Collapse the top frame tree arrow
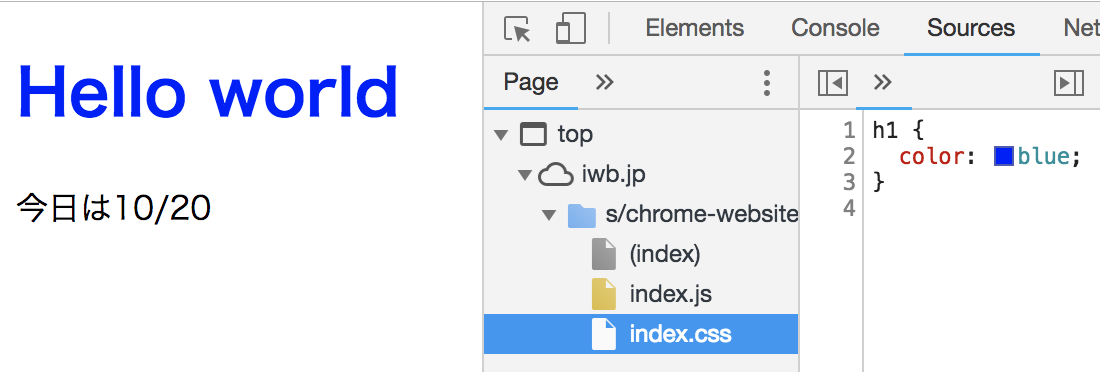Image resolution: width=1100 pixels, height=372 pixels. tap(500, 135)
